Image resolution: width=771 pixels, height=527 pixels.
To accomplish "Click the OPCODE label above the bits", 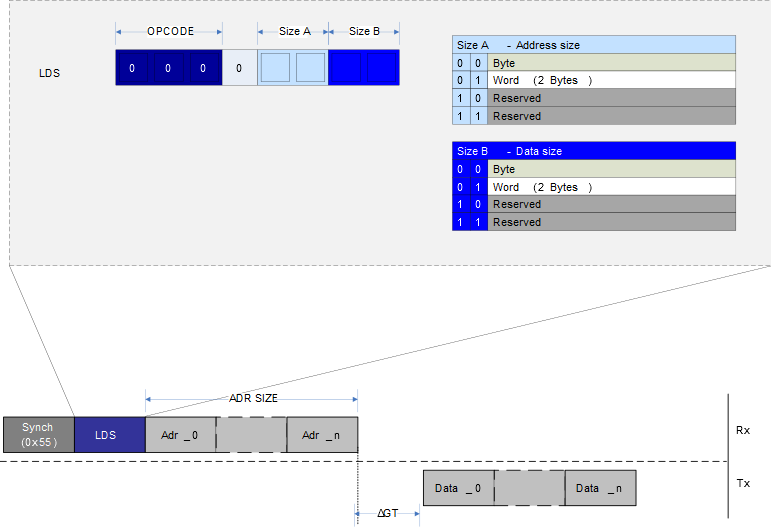I will 169,32.
